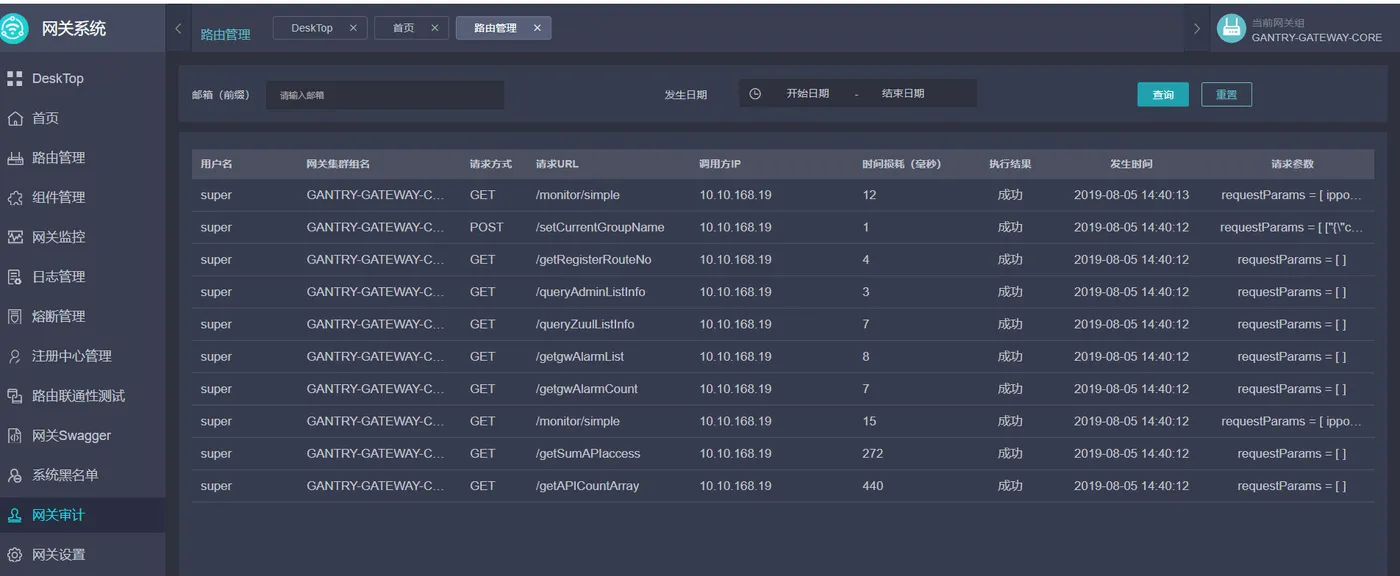1400x576 pixels.
Task: Click the 执行结果 column header
Action: [x=1010, y=164]
